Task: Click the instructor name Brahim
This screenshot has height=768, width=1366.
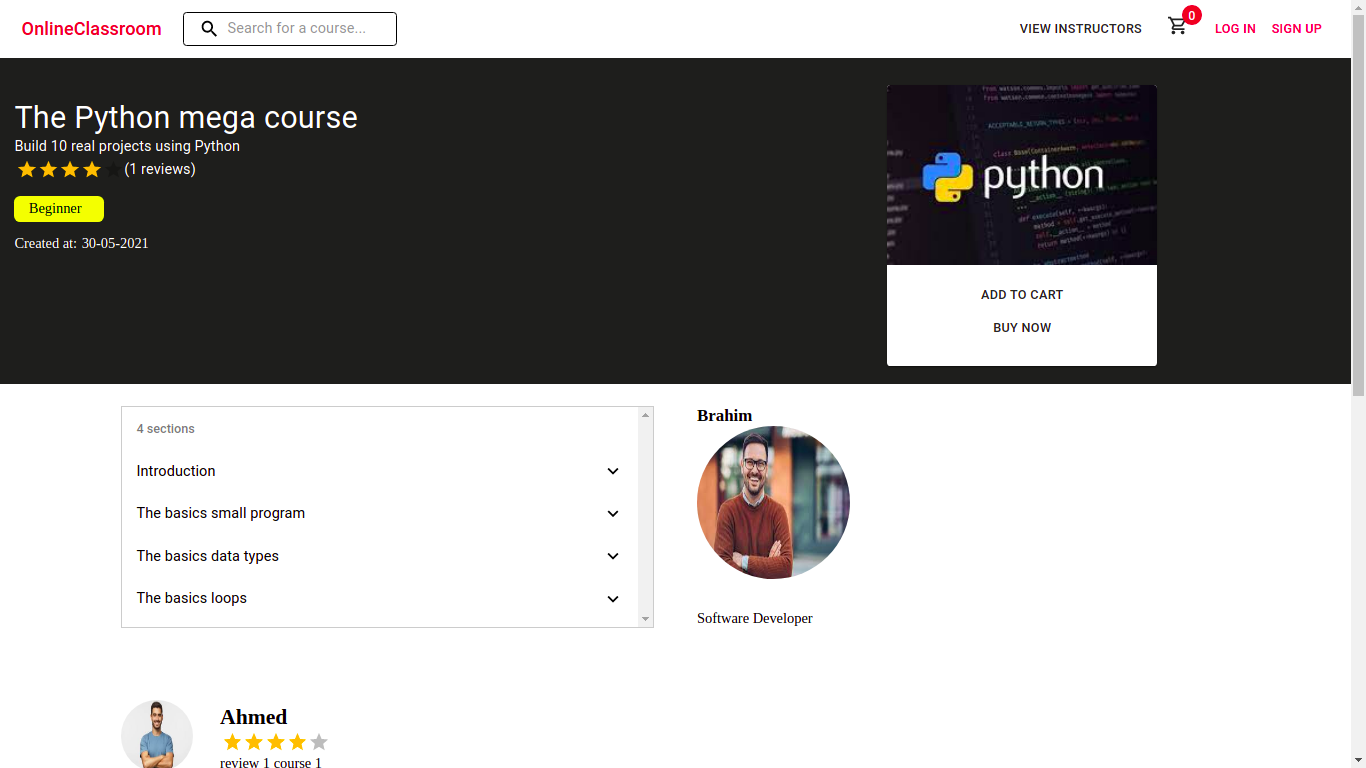Action: pos(725,416)
